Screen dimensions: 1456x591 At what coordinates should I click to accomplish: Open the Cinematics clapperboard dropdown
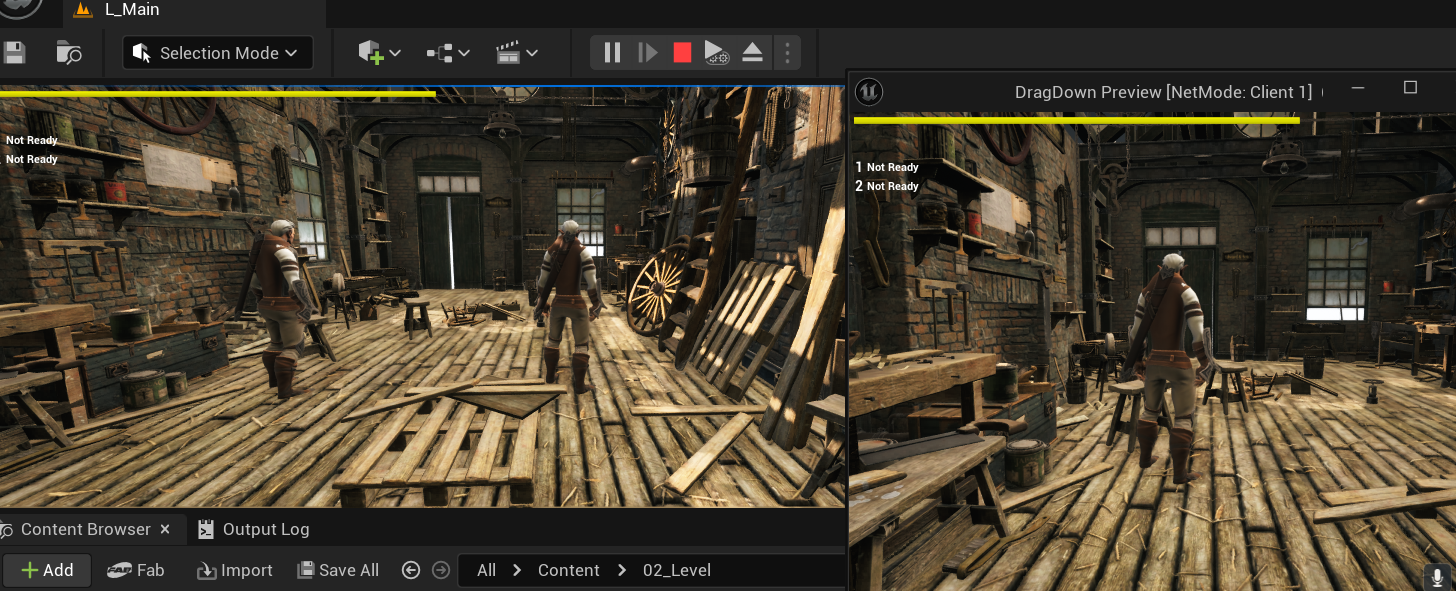[x=517, y=53]
